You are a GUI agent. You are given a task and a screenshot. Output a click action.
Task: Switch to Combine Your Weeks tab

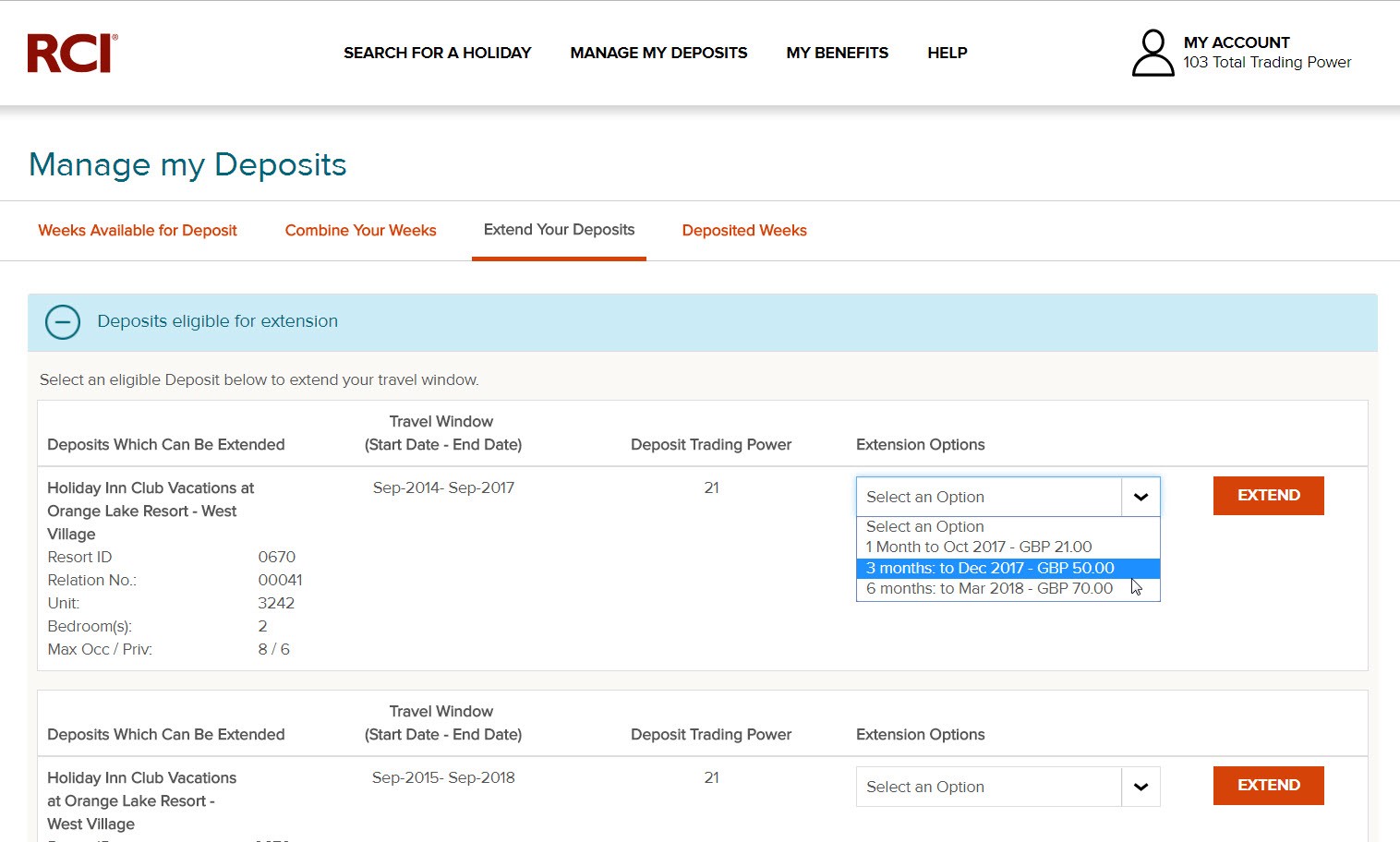tap(360, 231)
